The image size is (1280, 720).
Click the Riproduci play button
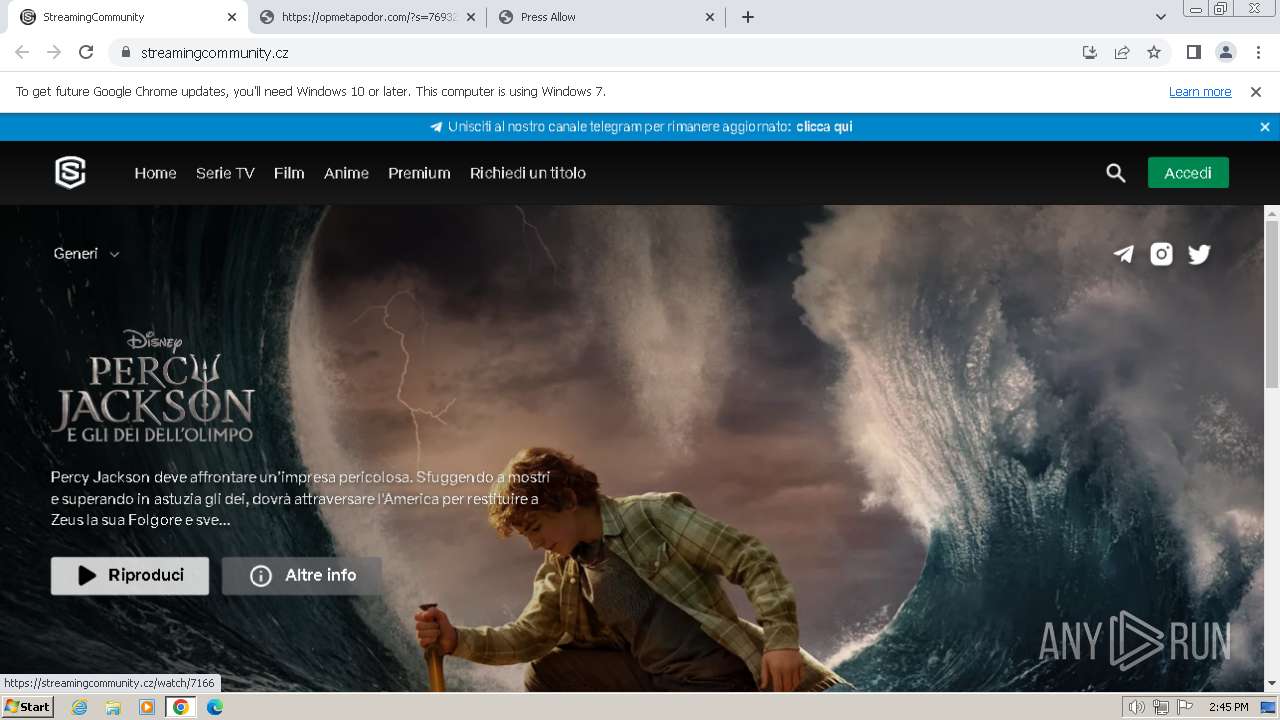point(130,576)
